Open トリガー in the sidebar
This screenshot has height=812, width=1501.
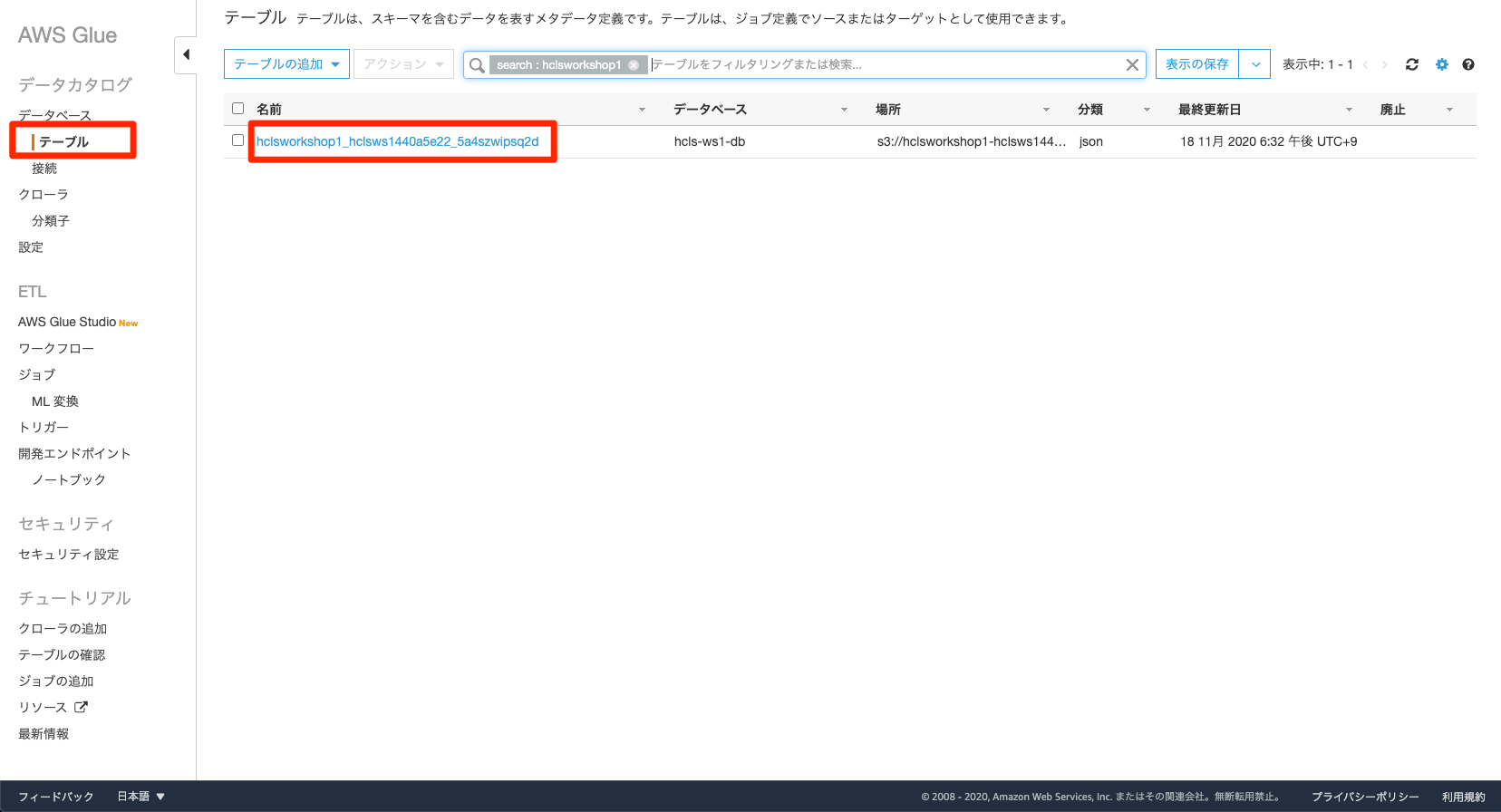point(44,427)
